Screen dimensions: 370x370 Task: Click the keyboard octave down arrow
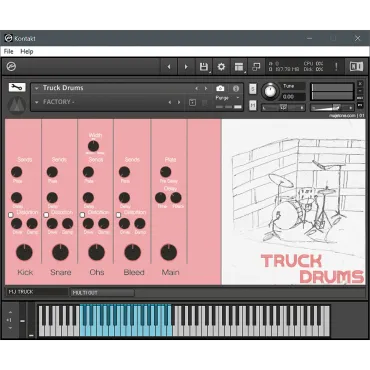click(x=10, y=328)
